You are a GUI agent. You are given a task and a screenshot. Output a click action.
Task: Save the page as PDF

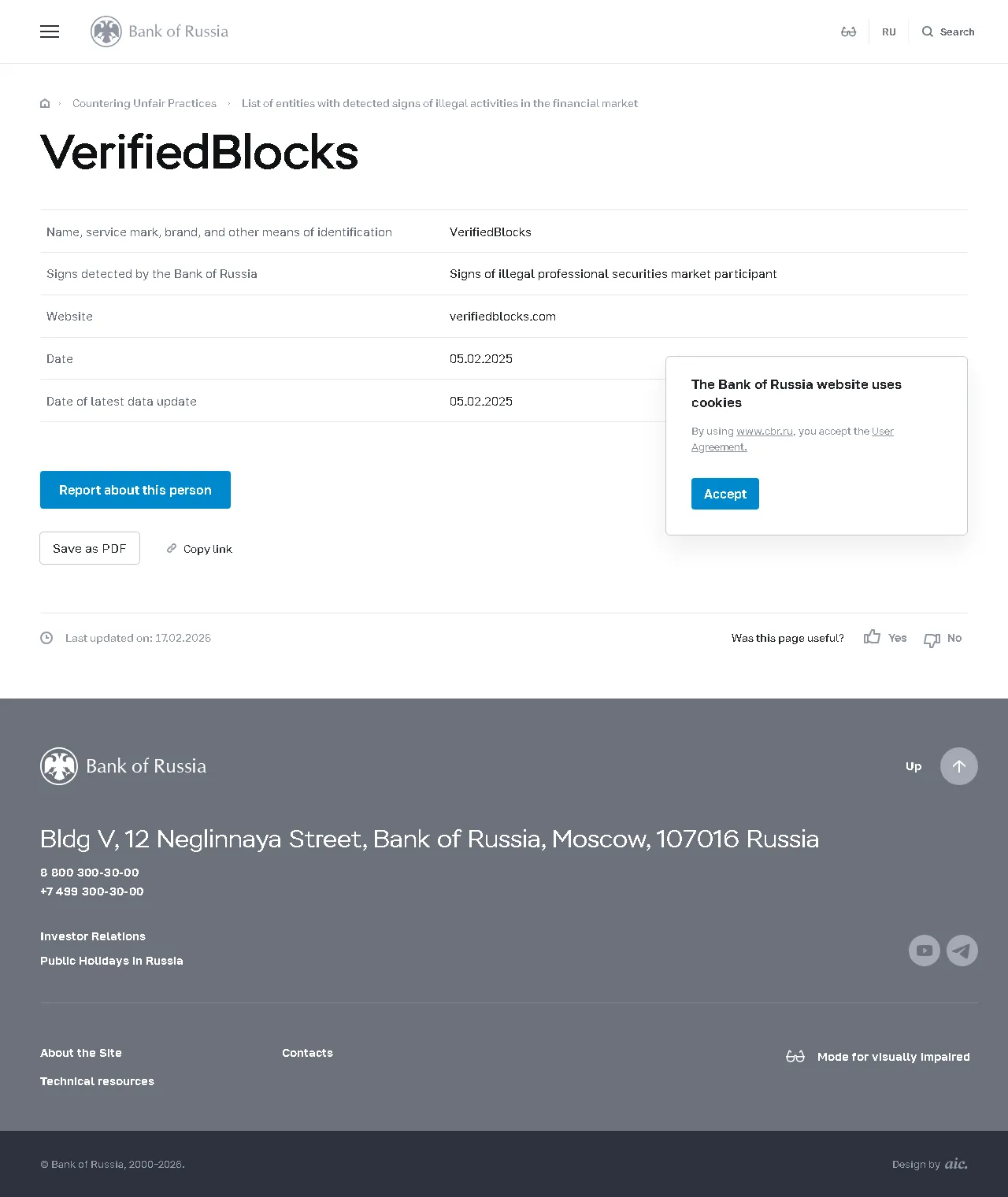tap(90, 548)
